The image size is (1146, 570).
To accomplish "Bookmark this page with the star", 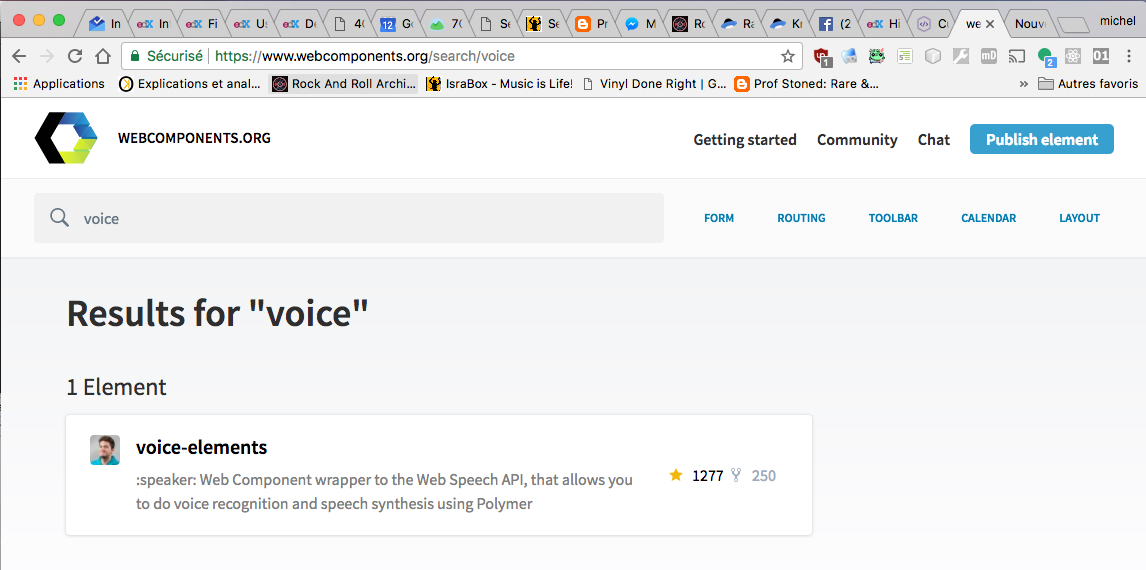I will [788, 56].
